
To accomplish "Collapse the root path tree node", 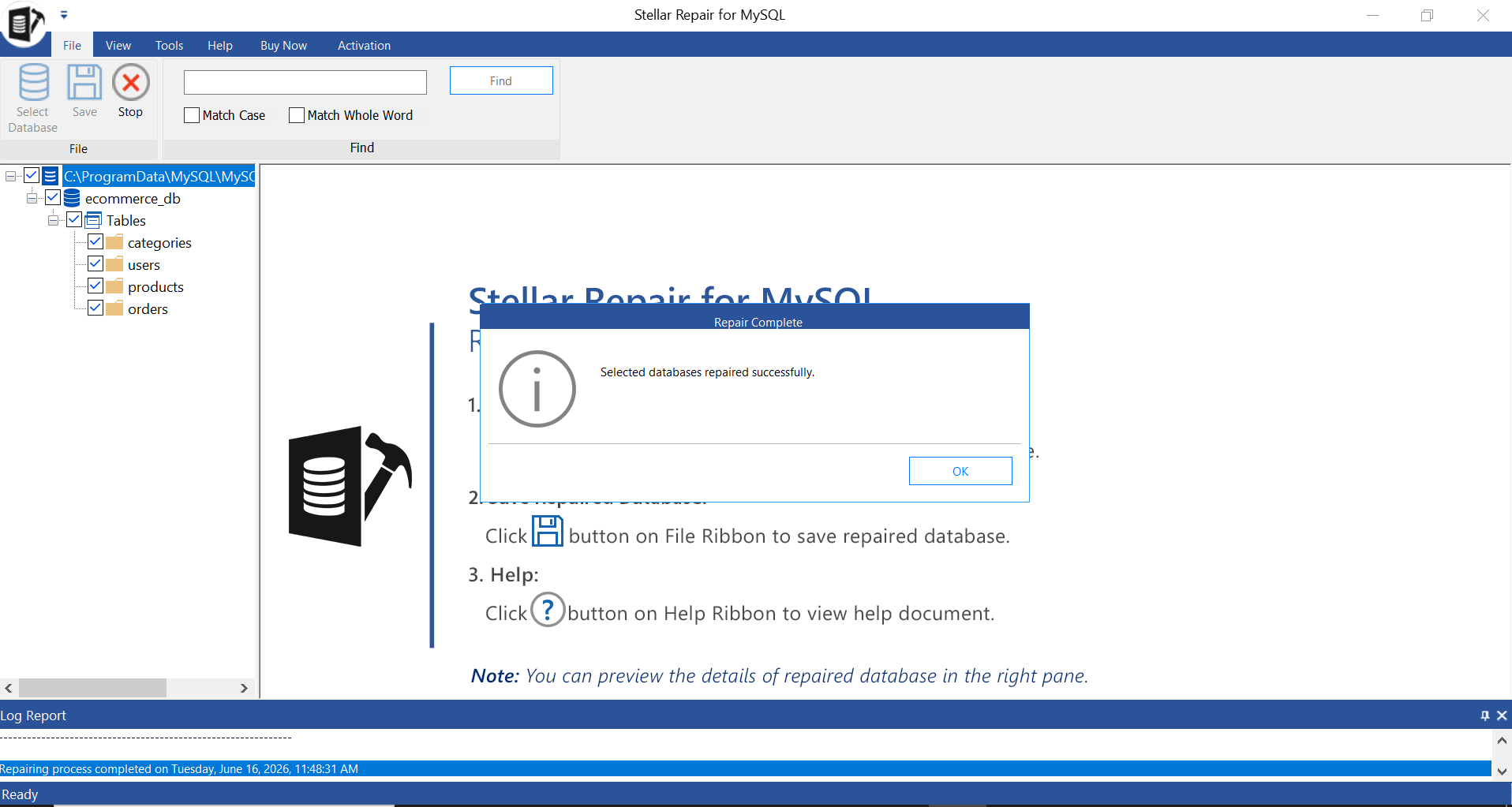I will tap(10, 176).
